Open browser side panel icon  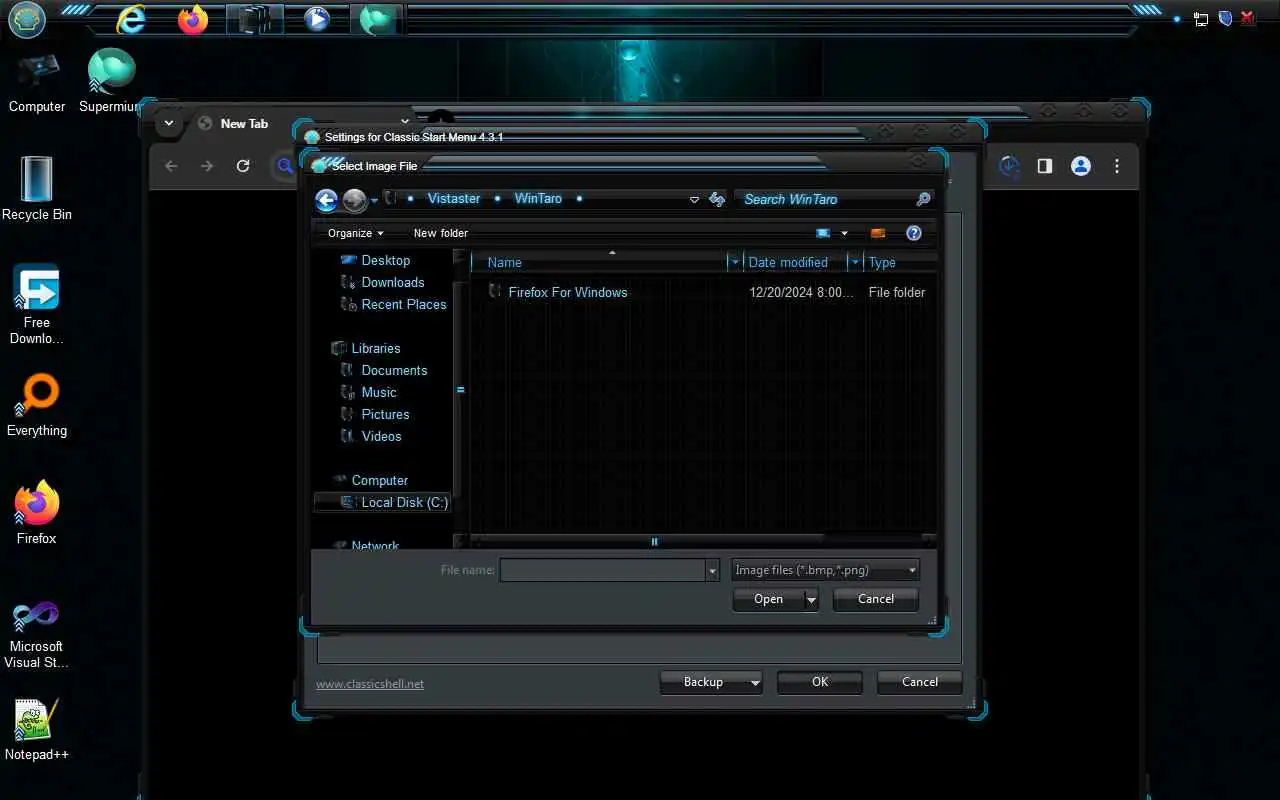[x=1045, y=166]
